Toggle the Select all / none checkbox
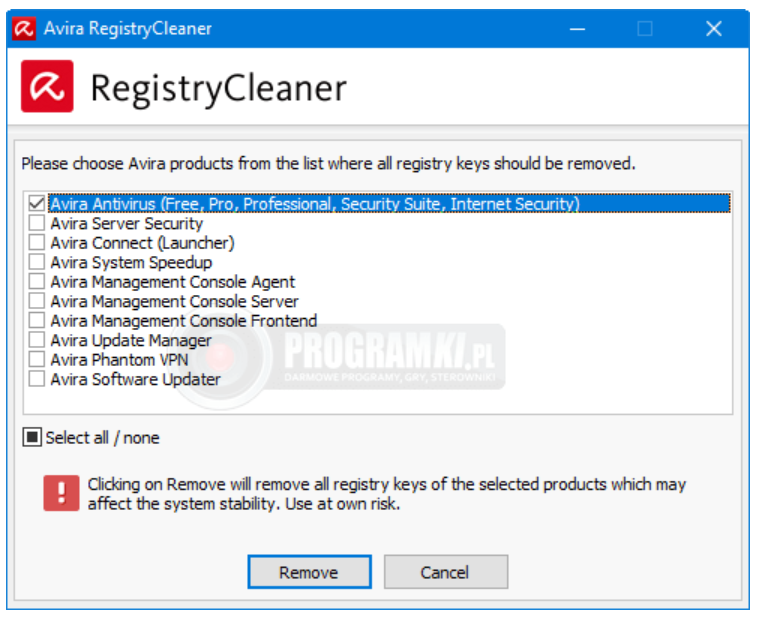The image size is (759, 619). point(32,438)
